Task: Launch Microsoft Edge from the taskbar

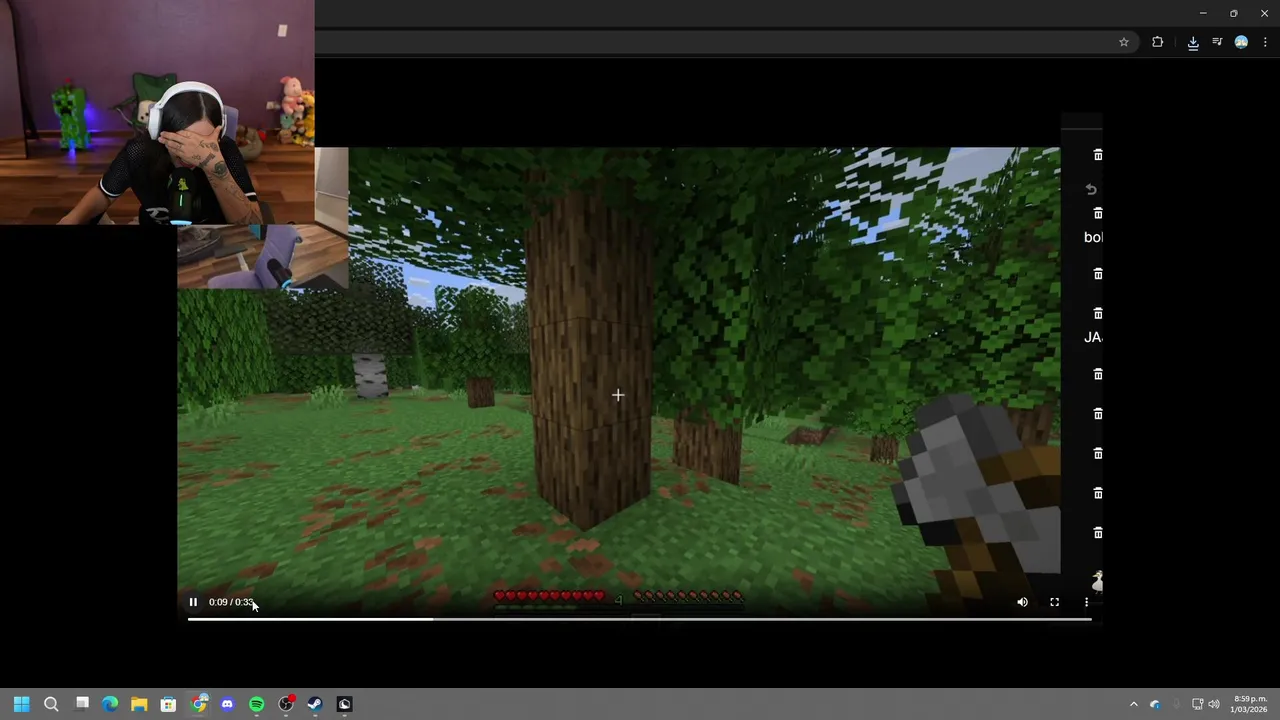Action: point(110,704)
